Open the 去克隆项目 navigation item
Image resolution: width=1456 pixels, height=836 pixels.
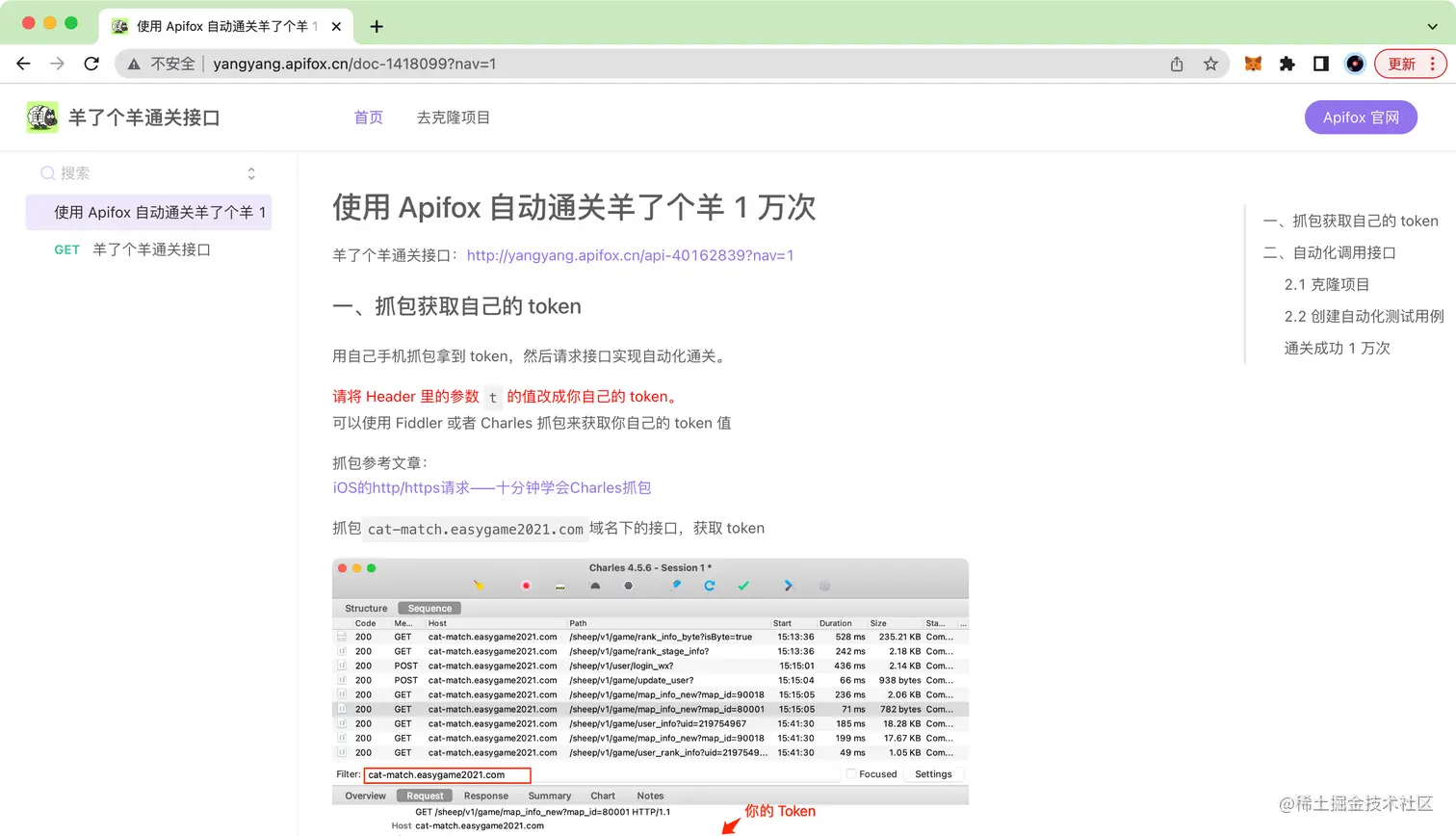tap(454, 118)
